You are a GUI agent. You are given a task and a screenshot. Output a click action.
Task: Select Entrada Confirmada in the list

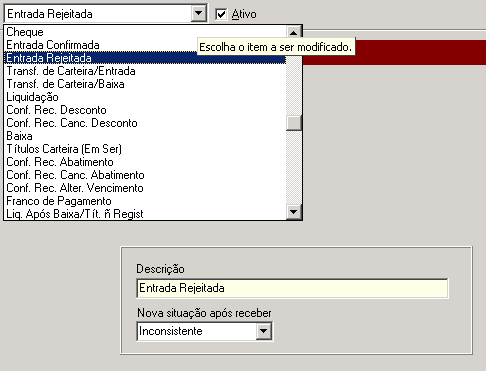(x=145, y=45)
